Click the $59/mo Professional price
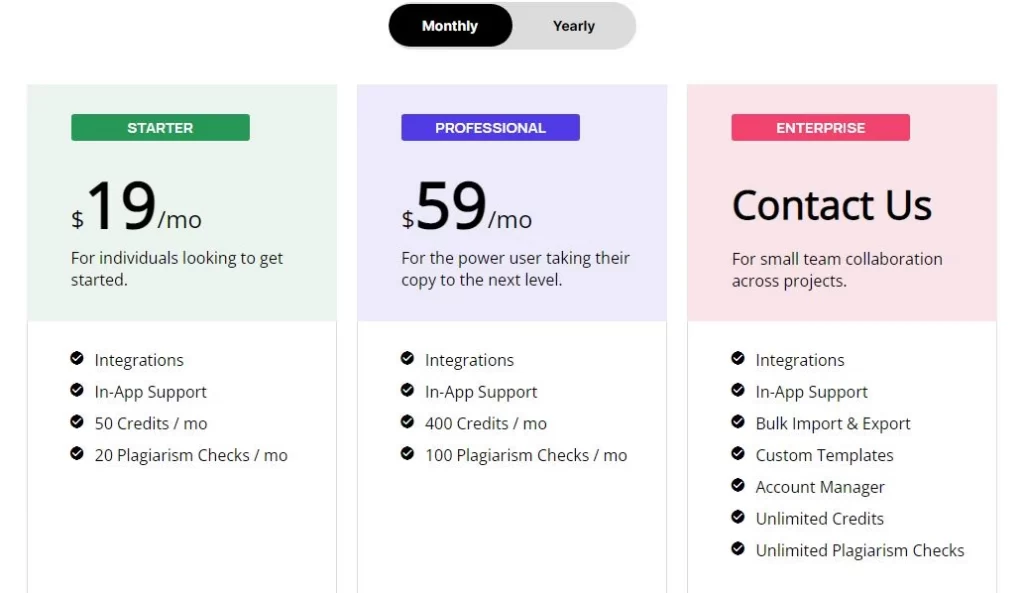1024x593 pixels. (x=467, y=206)
